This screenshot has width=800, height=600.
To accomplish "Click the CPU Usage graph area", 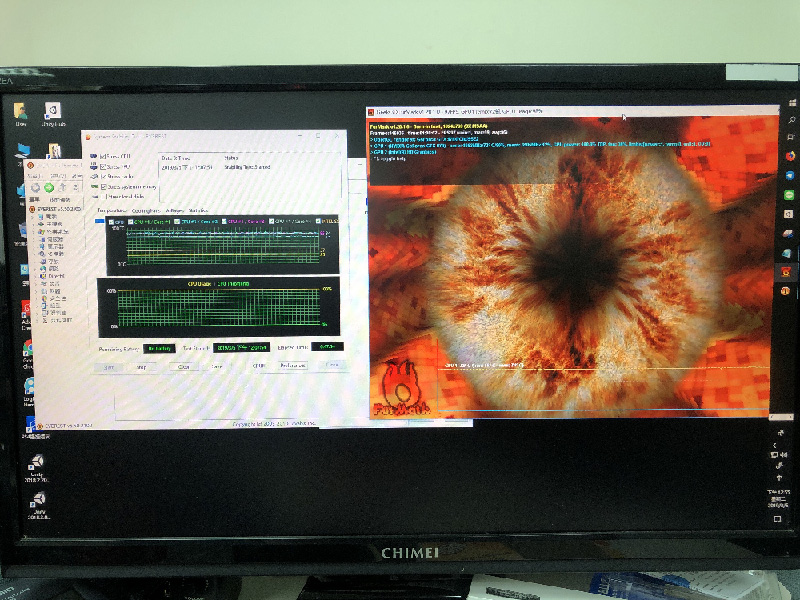I will pyautogui.click(x=218, y=307).
